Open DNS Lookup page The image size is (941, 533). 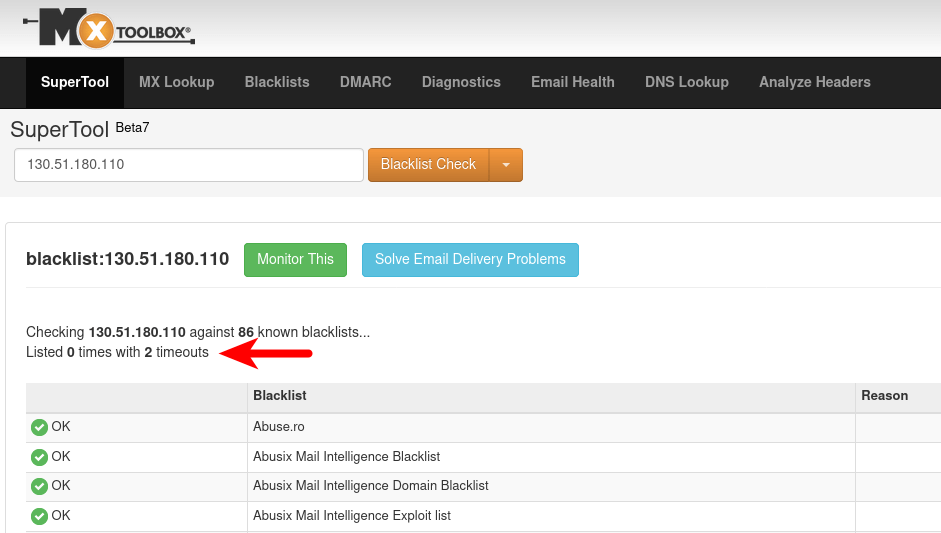click(x=687, y=82)
